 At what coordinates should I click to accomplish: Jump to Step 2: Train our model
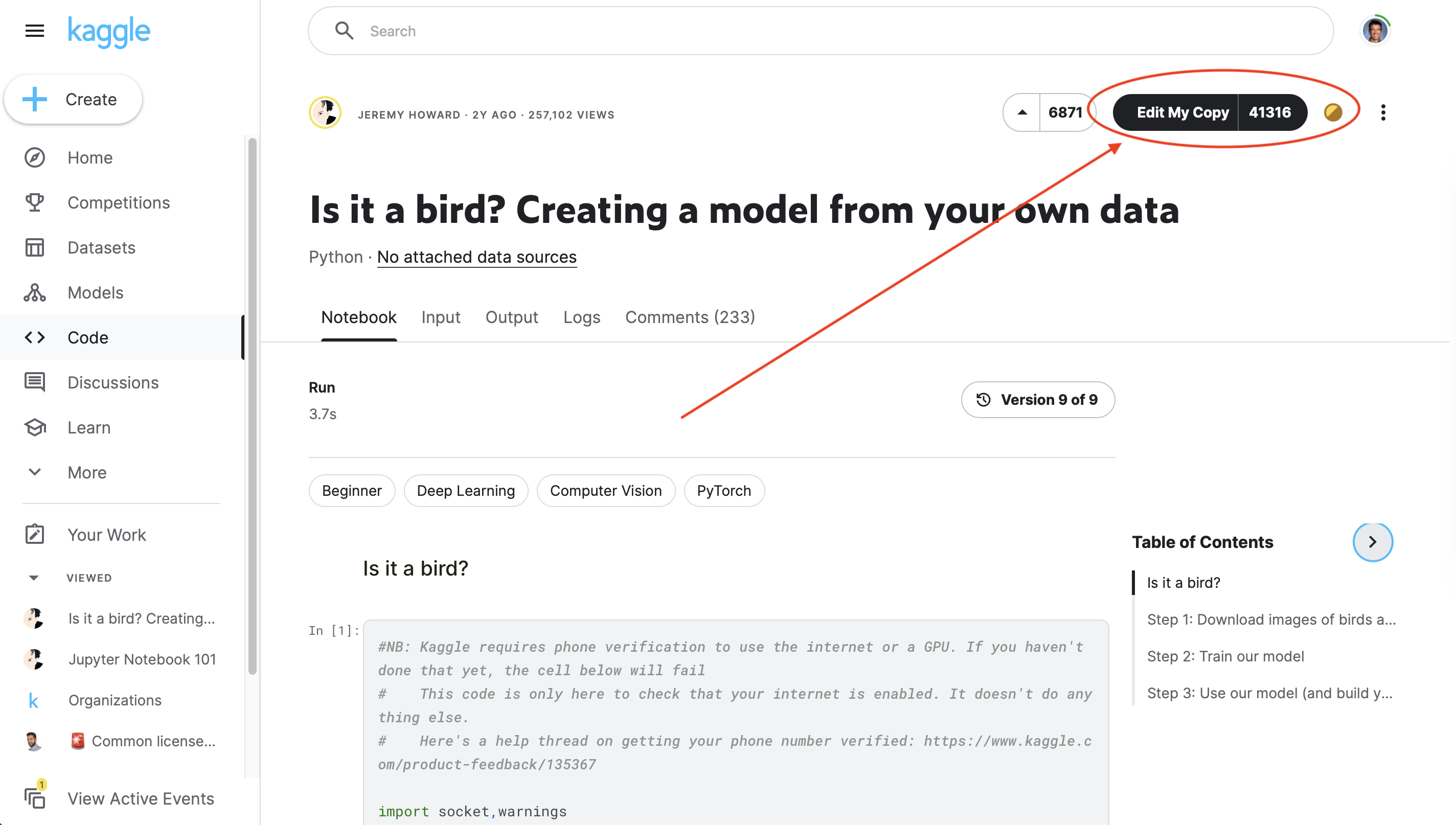[x=1225, y=656]
